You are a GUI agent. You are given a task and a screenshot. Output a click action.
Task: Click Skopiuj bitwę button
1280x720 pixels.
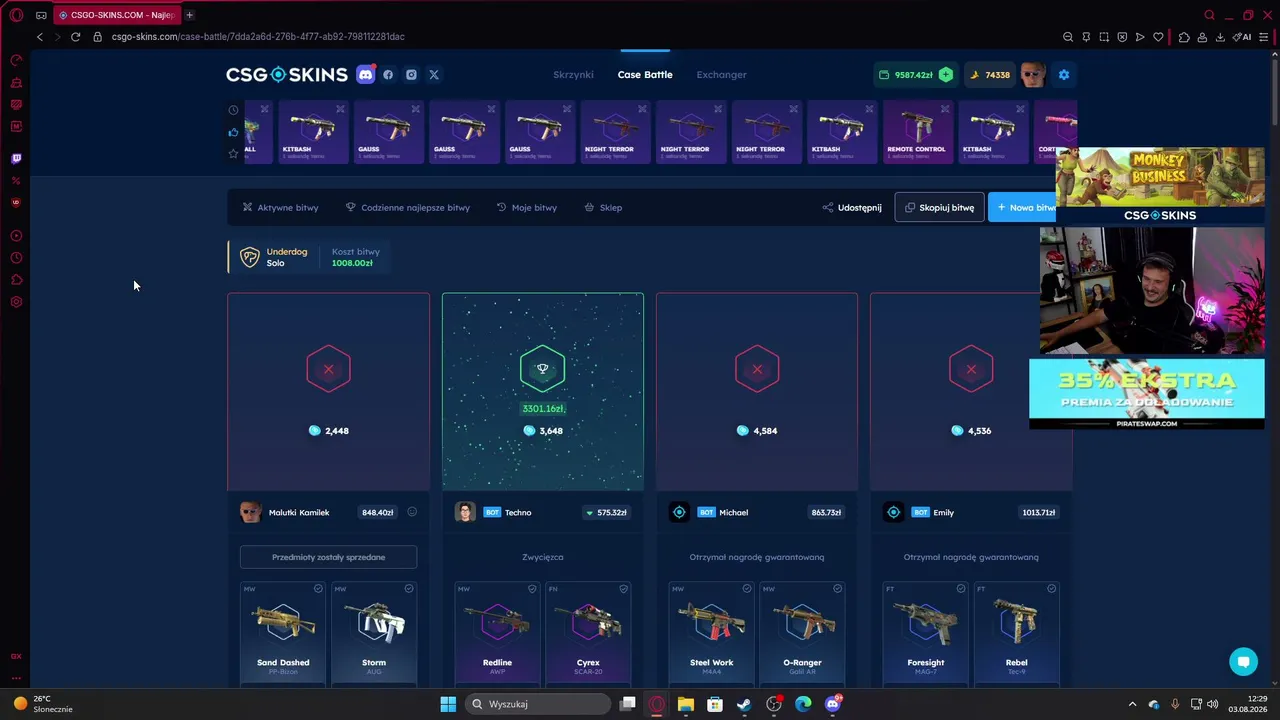(x=939, y=208)
